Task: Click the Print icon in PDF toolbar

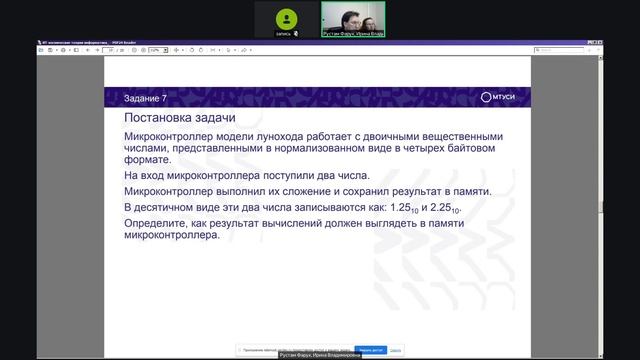Action: coord(63,50)
